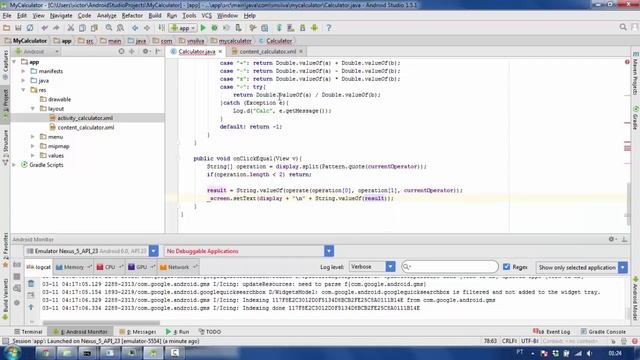Click the Help question mark icon

click(x=329, y=28)
